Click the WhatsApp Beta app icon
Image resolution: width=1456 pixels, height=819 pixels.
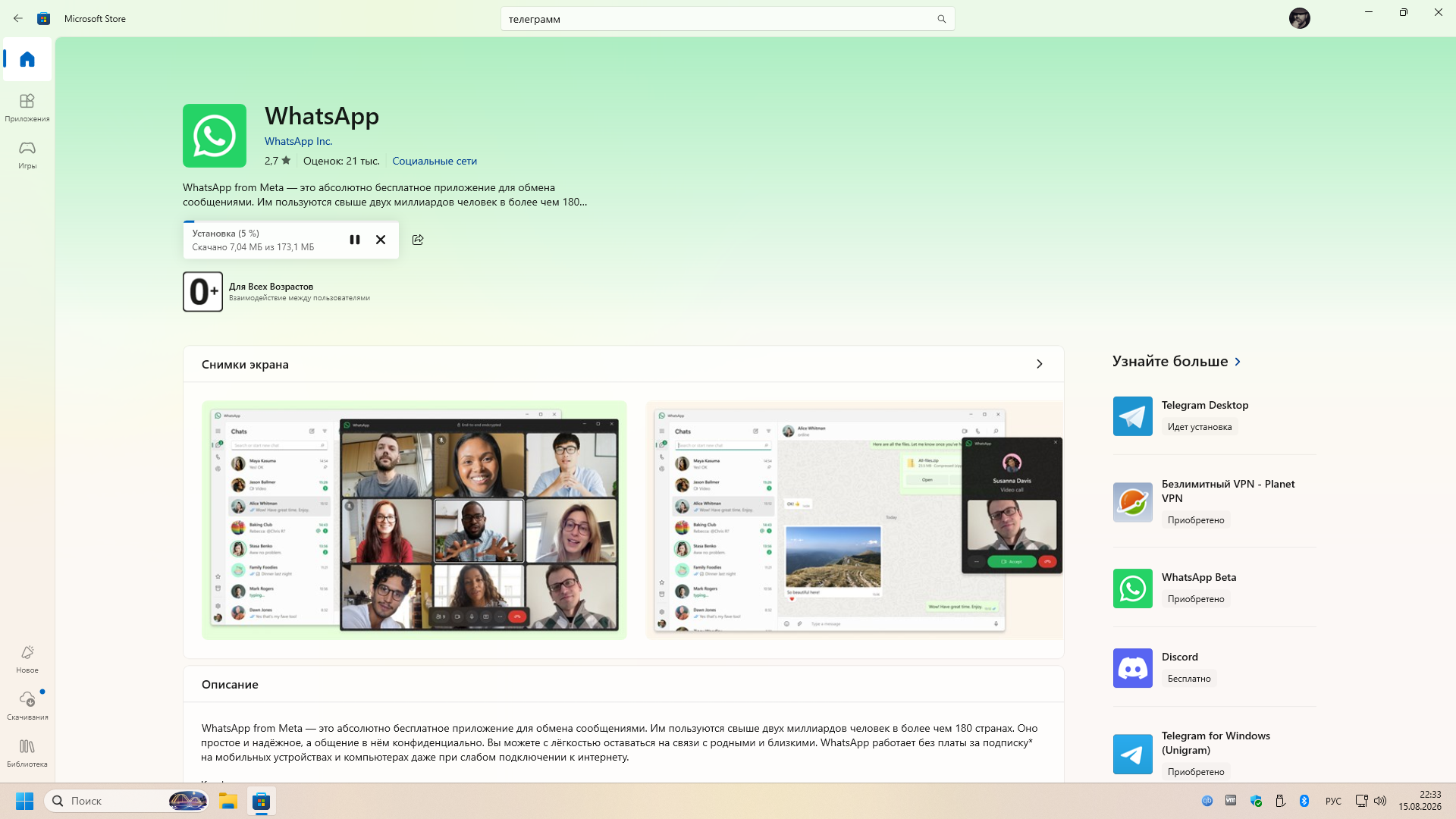(x=1133, y=588)
